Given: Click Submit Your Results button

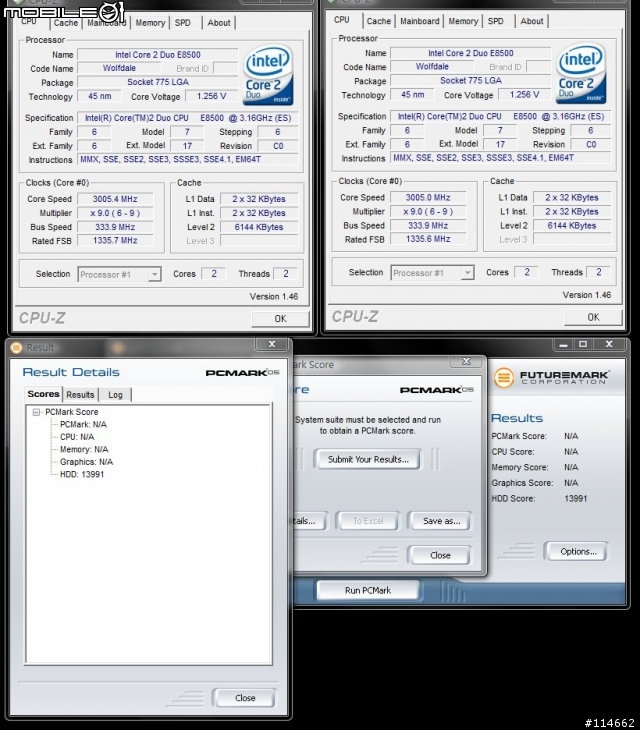Looking at the screenshot, I should 368,459.
